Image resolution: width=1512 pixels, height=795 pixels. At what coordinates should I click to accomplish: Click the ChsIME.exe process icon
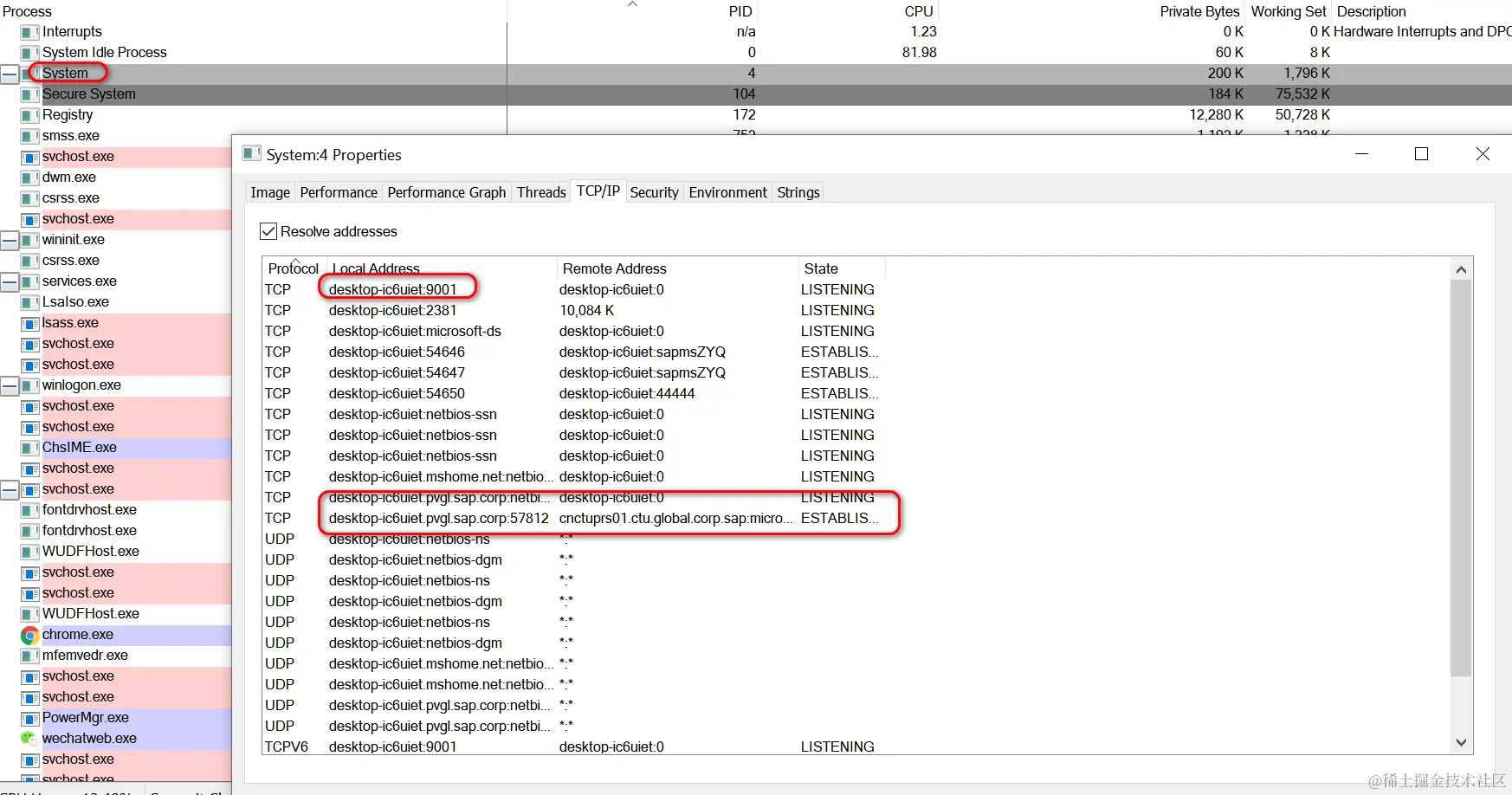(30, 448)
